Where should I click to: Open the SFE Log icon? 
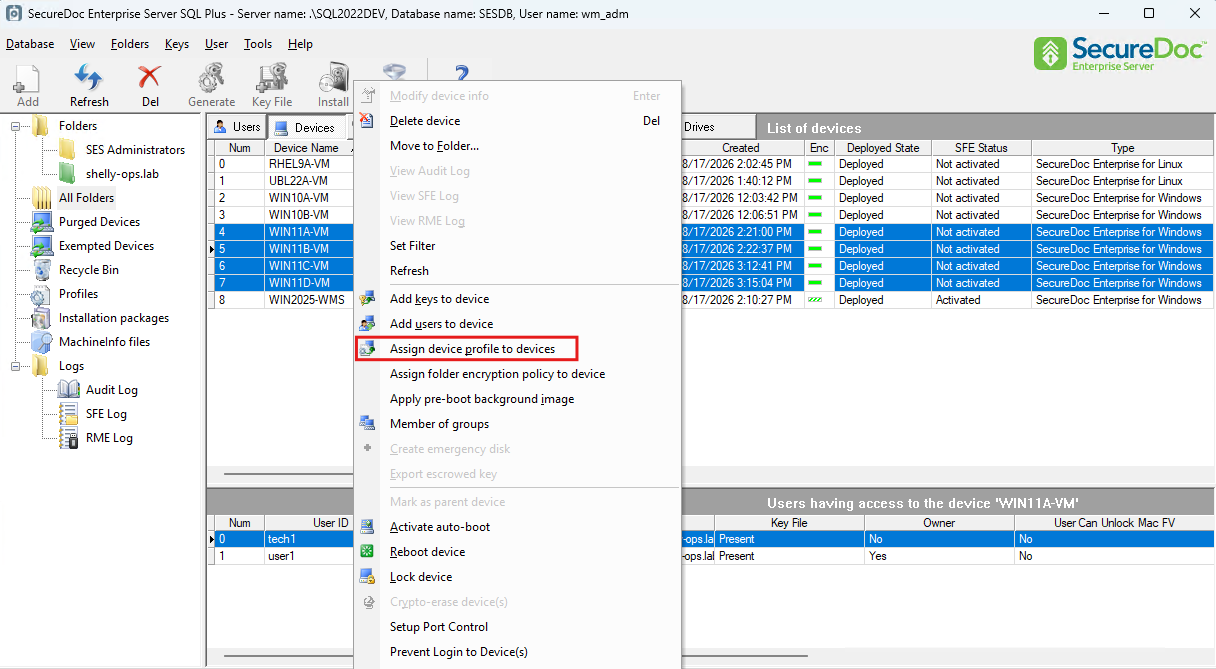[x=69, y=414]
